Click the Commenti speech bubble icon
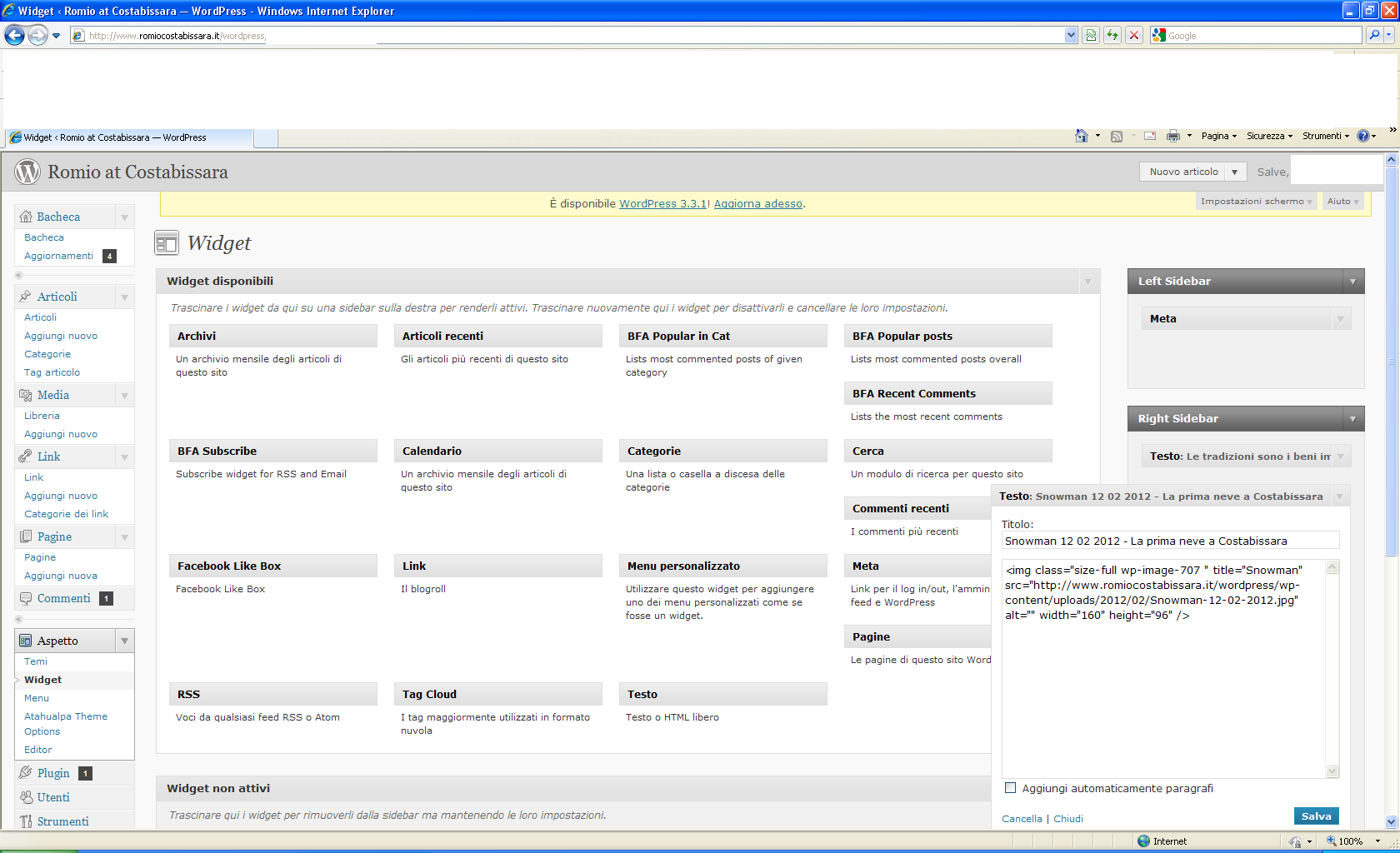1400x853 pixels. 26,598
